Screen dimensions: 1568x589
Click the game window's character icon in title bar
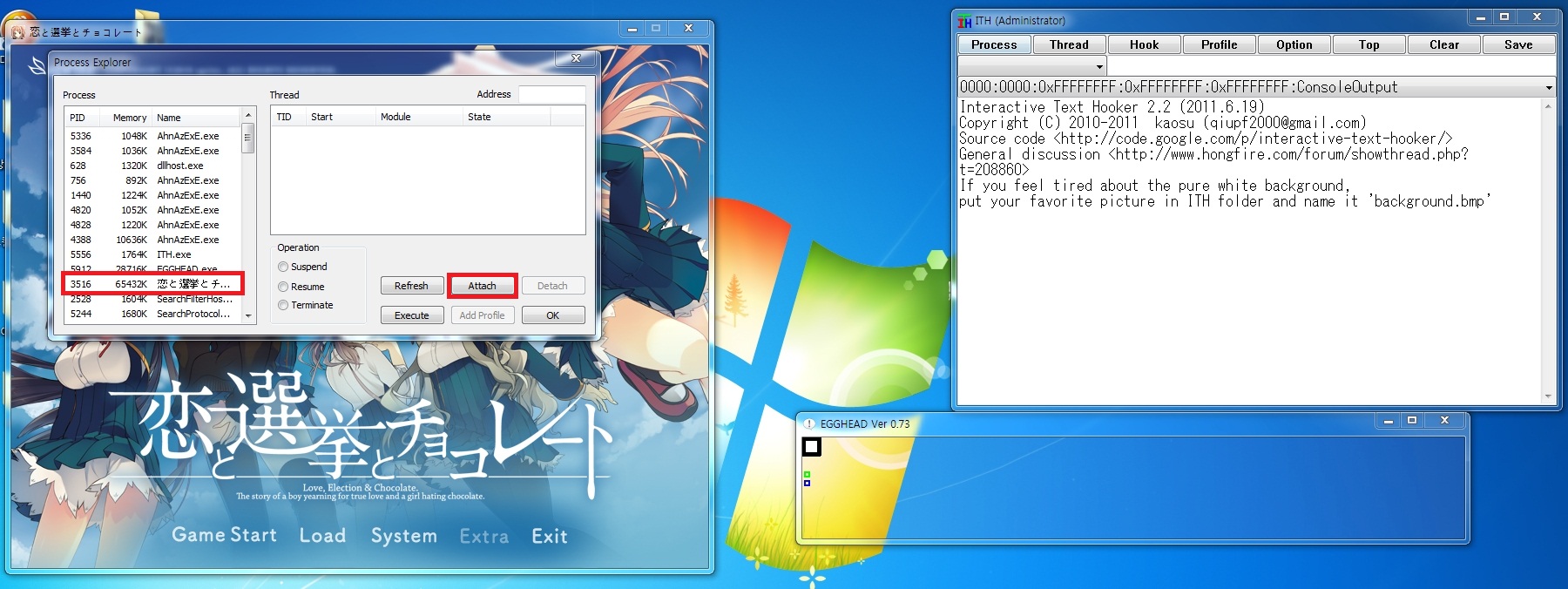[18, 32]
